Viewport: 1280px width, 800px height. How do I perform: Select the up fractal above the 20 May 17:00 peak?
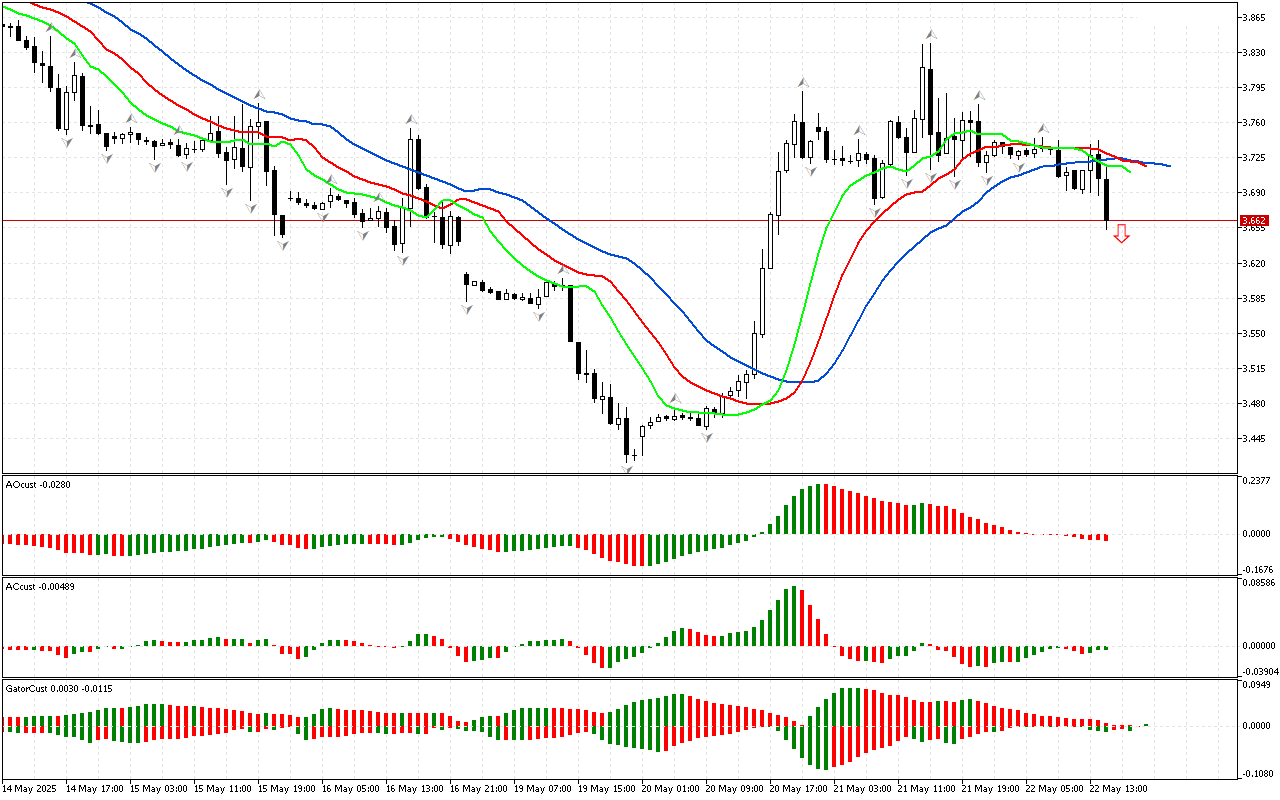pos(802,83)
